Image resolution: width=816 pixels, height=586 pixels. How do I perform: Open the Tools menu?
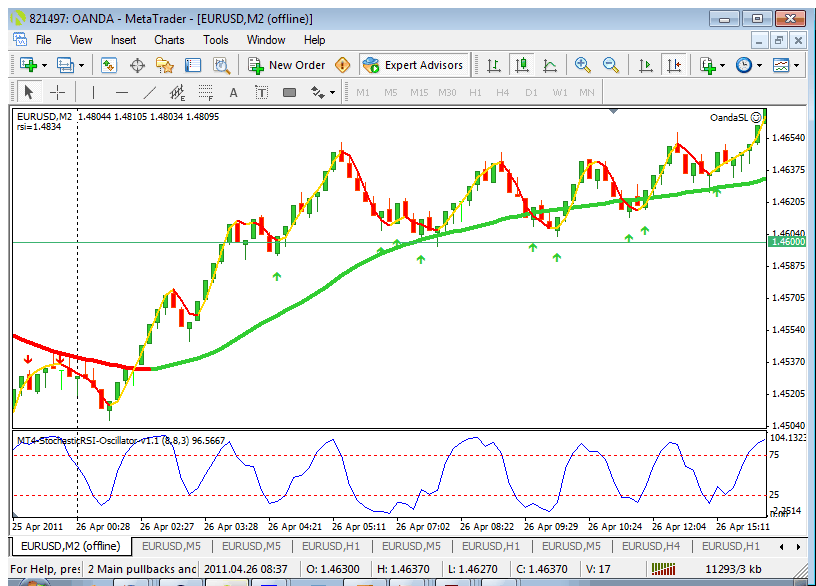(x=215, y=40)
